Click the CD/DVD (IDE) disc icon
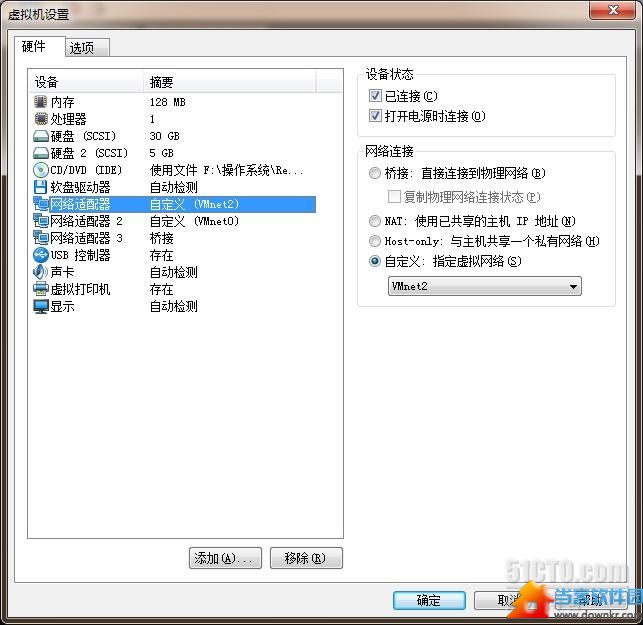Image resolution: width=643 pixels, height=625 pixels. (x=41, y=170)
